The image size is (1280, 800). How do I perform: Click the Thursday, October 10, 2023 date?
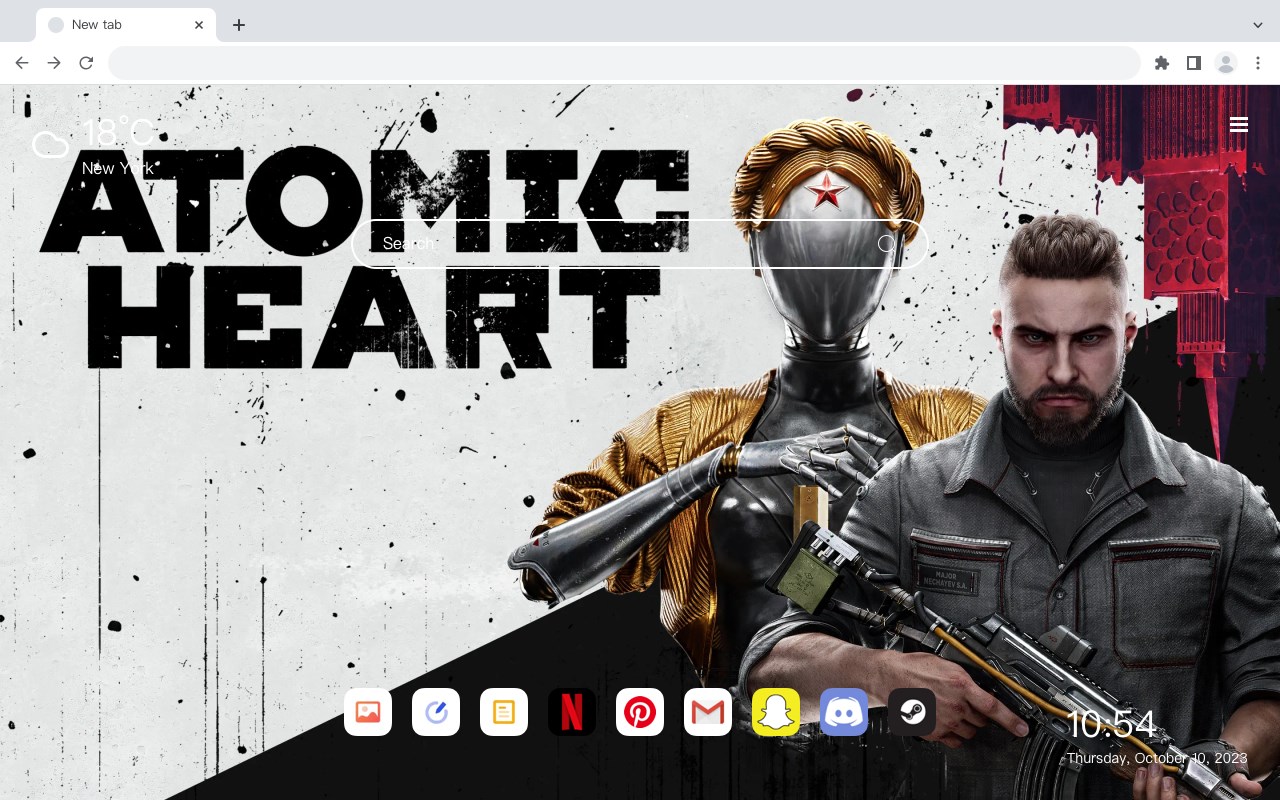click(x=1157, y=758)
